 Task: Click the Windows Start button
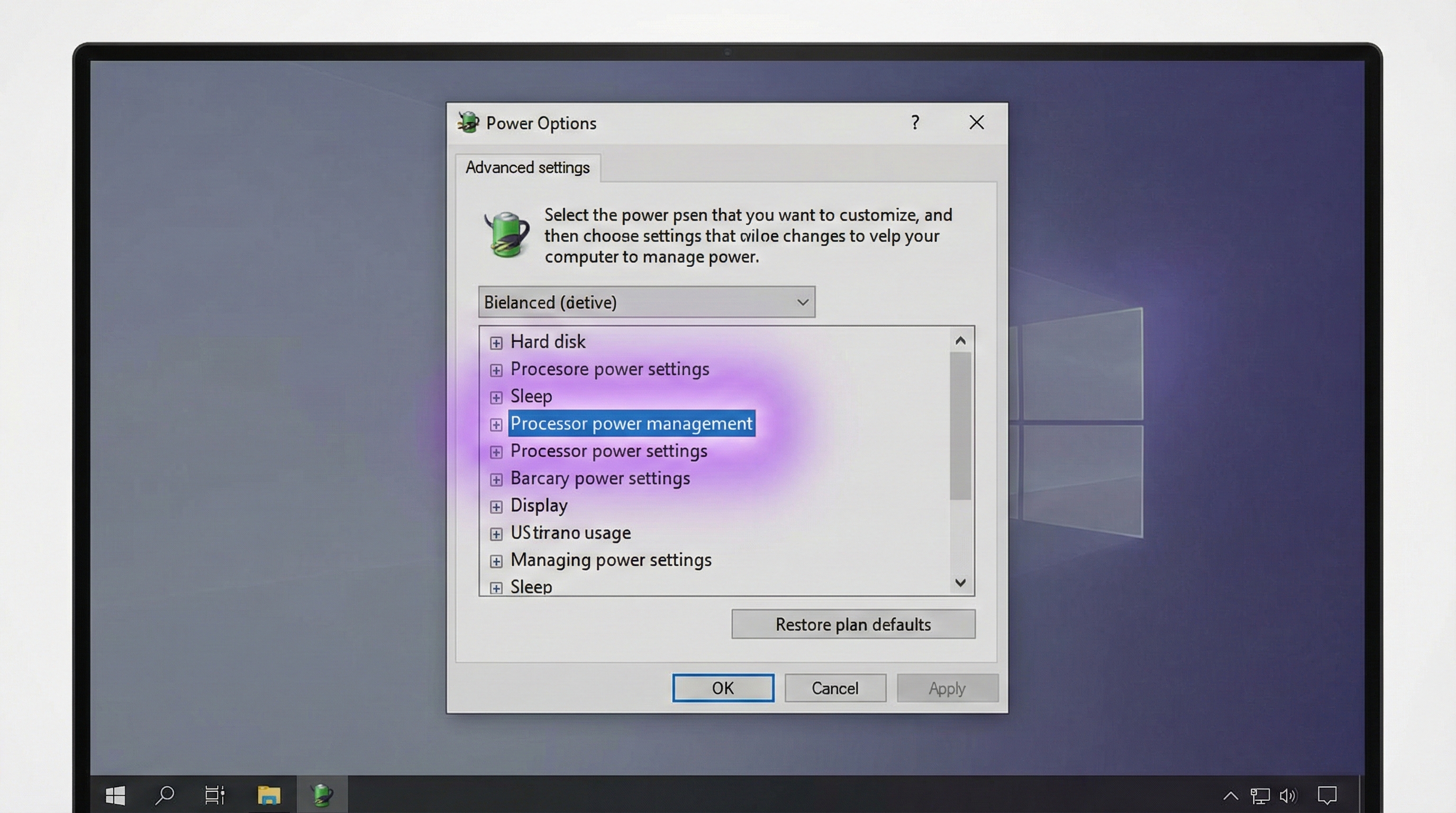point(115,796)
